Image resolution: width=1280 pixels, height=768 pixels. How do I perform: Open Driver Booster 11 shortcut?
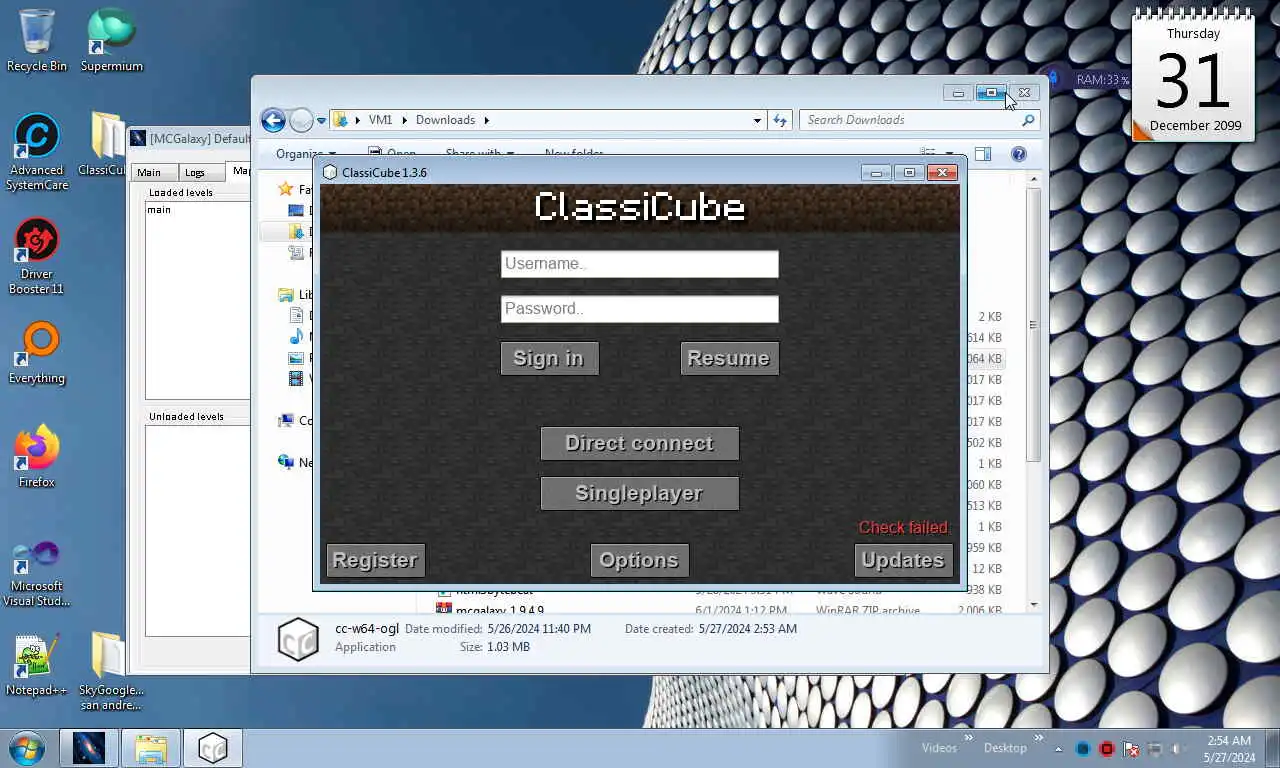tap(37, 256)
